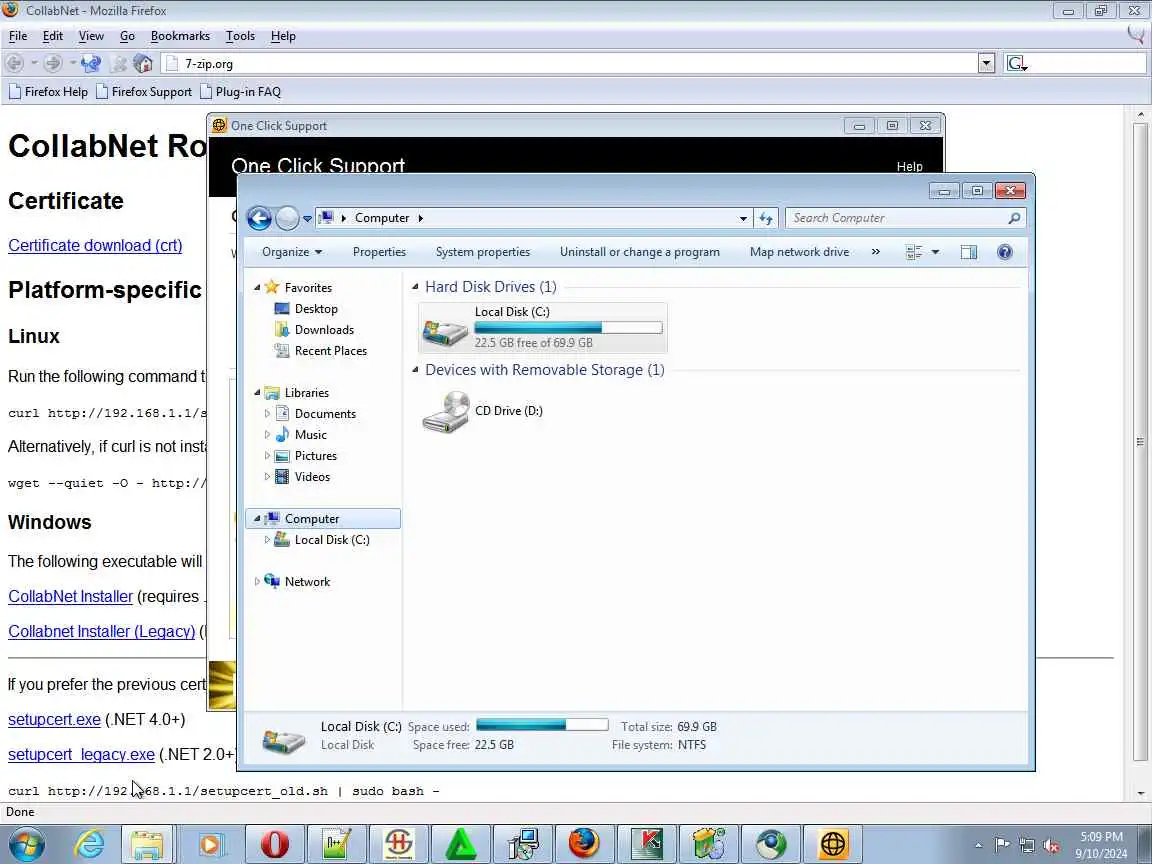Expand the Network tree node
Screen dimensions: 1152x864
point(256,582)
